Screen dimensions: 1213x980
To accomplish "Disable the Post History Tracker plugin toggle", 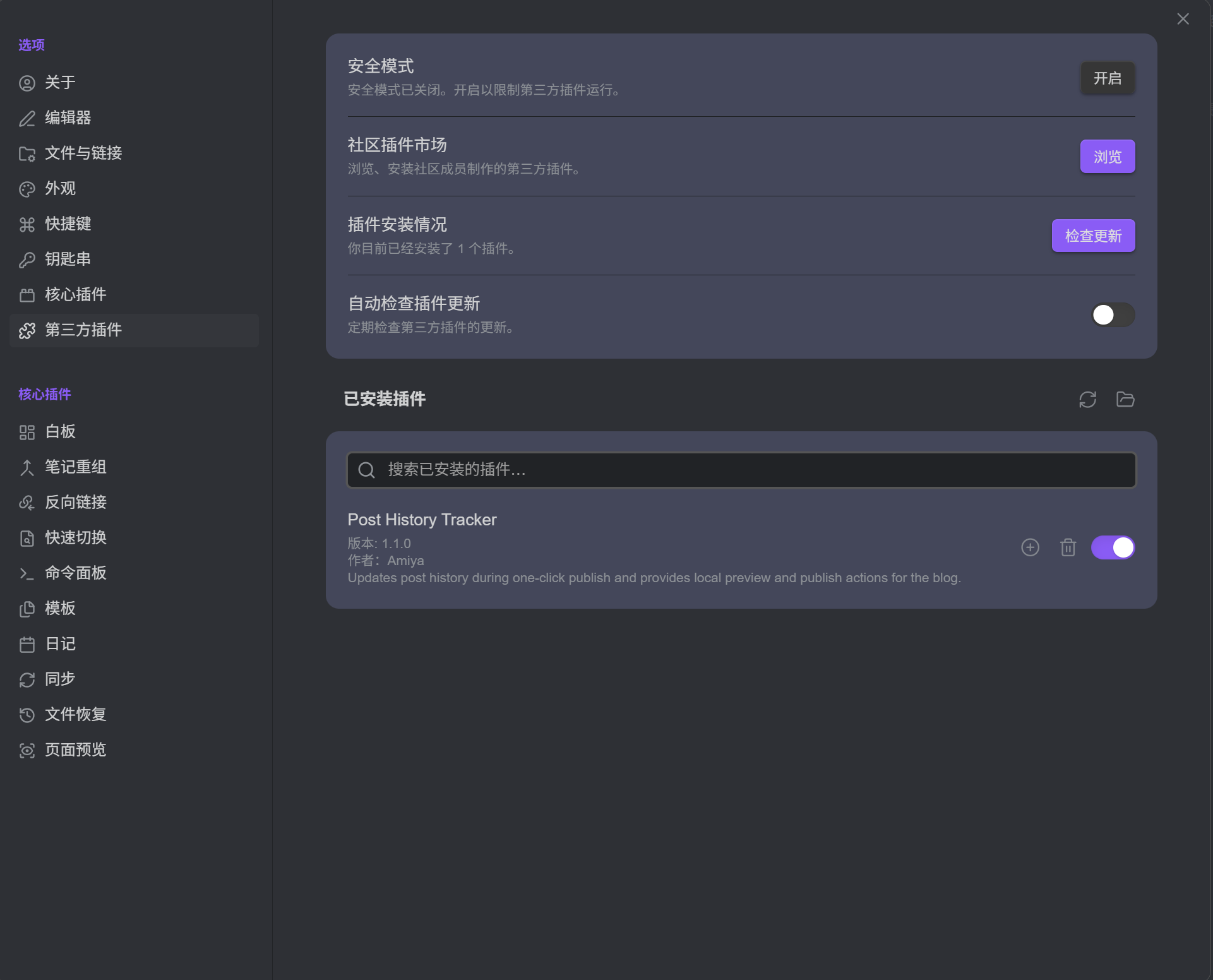I will point(1113,547).
